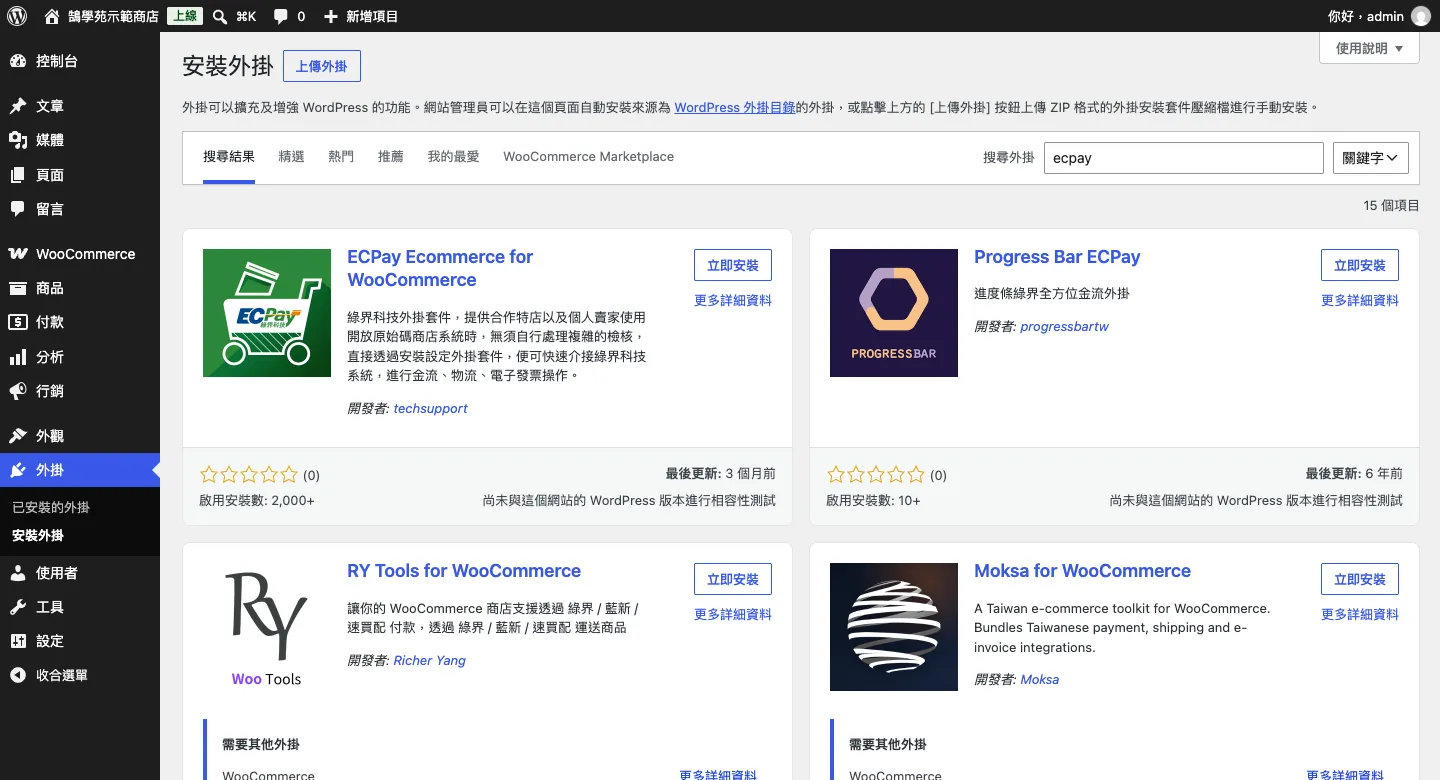The image size is (1440, 780).
Task: Switch to the 精選 tab
Action: (291, 157)
